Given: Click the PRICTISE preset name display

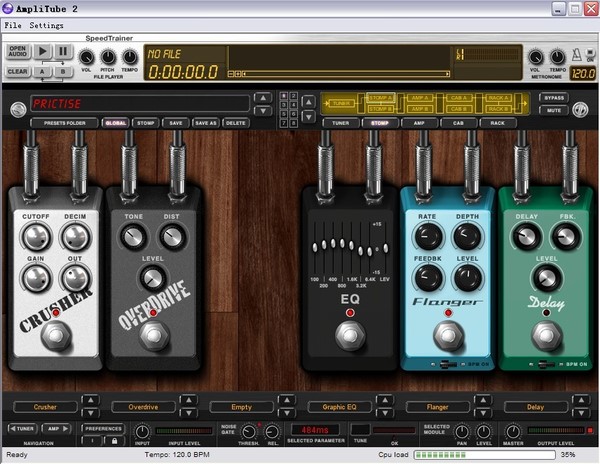Looking at the screenshot, I should pyautogui.click(x=140, y=104).
